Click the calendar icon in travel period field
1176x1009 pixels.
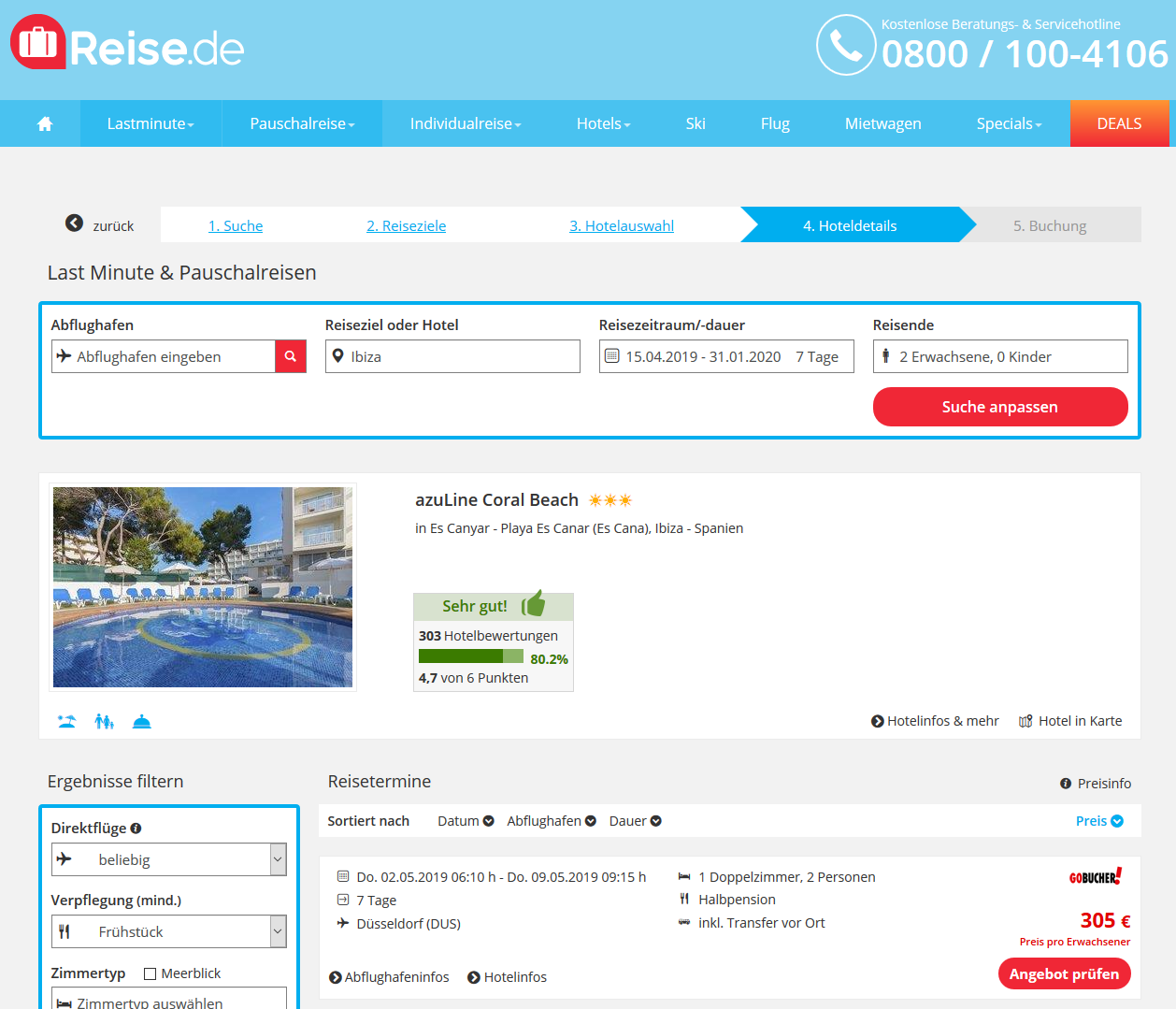tap(612, 355)
